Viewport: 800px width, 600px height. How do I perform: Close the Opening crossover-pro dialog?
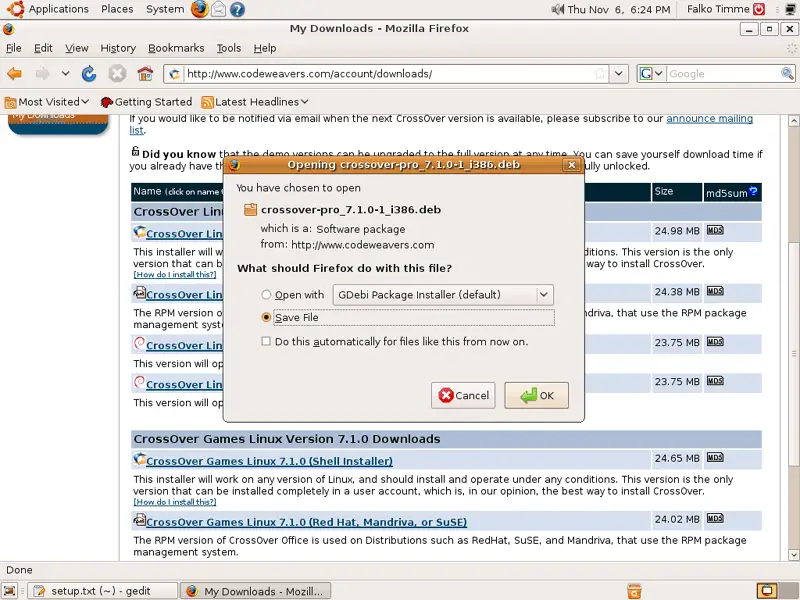(571, 165)
